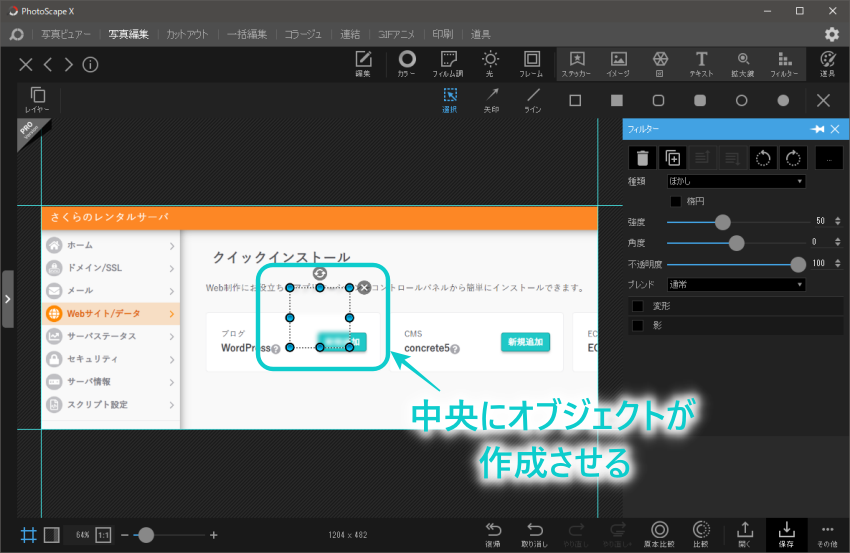850x553 pixels.
Task: Add a フィルター filter object
Action: pos(784,63)
